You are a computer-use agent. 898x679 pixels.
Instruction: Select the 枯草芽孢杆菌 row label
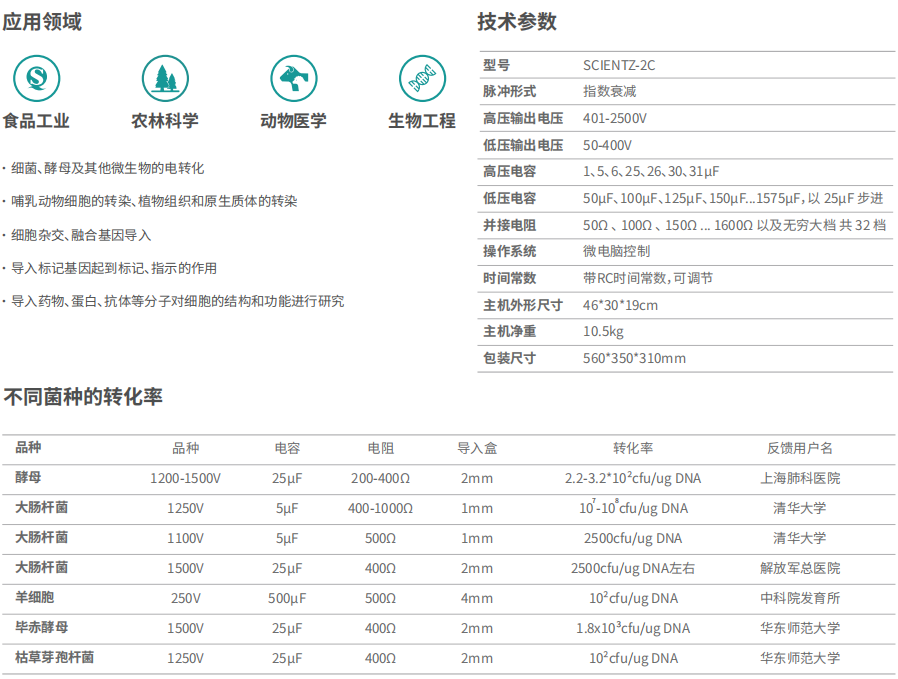click(x=55, y=658)
